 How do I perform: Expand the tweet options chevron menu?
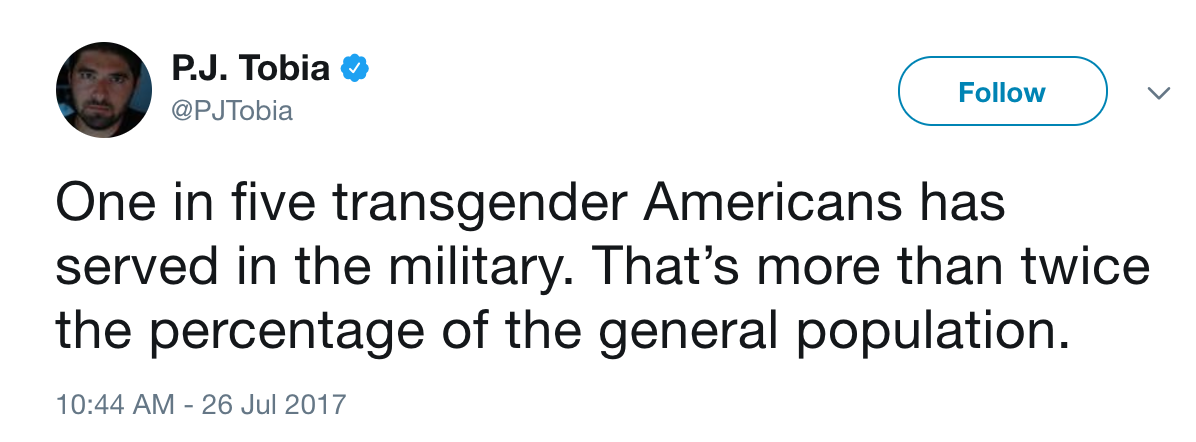[x=1157, y=93]
